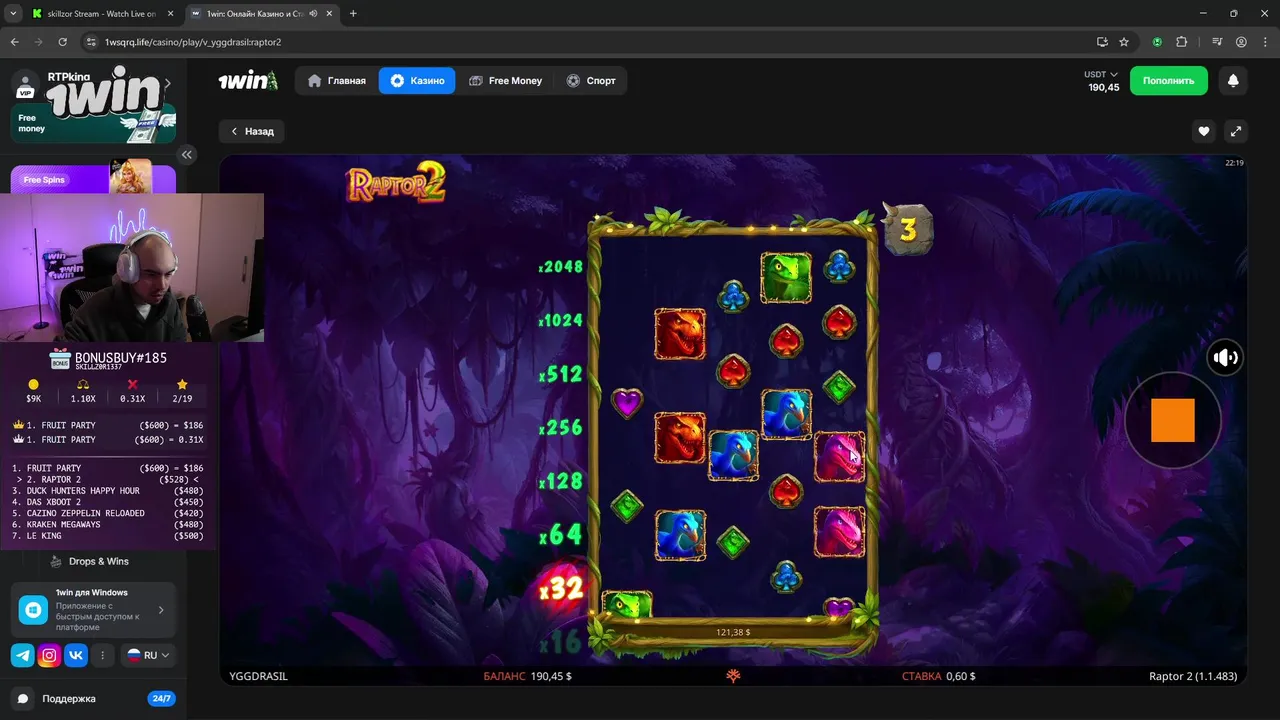
Task: Click the 121,38 $ win amount bar
Action: pyautogui.click(x=733, y=632)
